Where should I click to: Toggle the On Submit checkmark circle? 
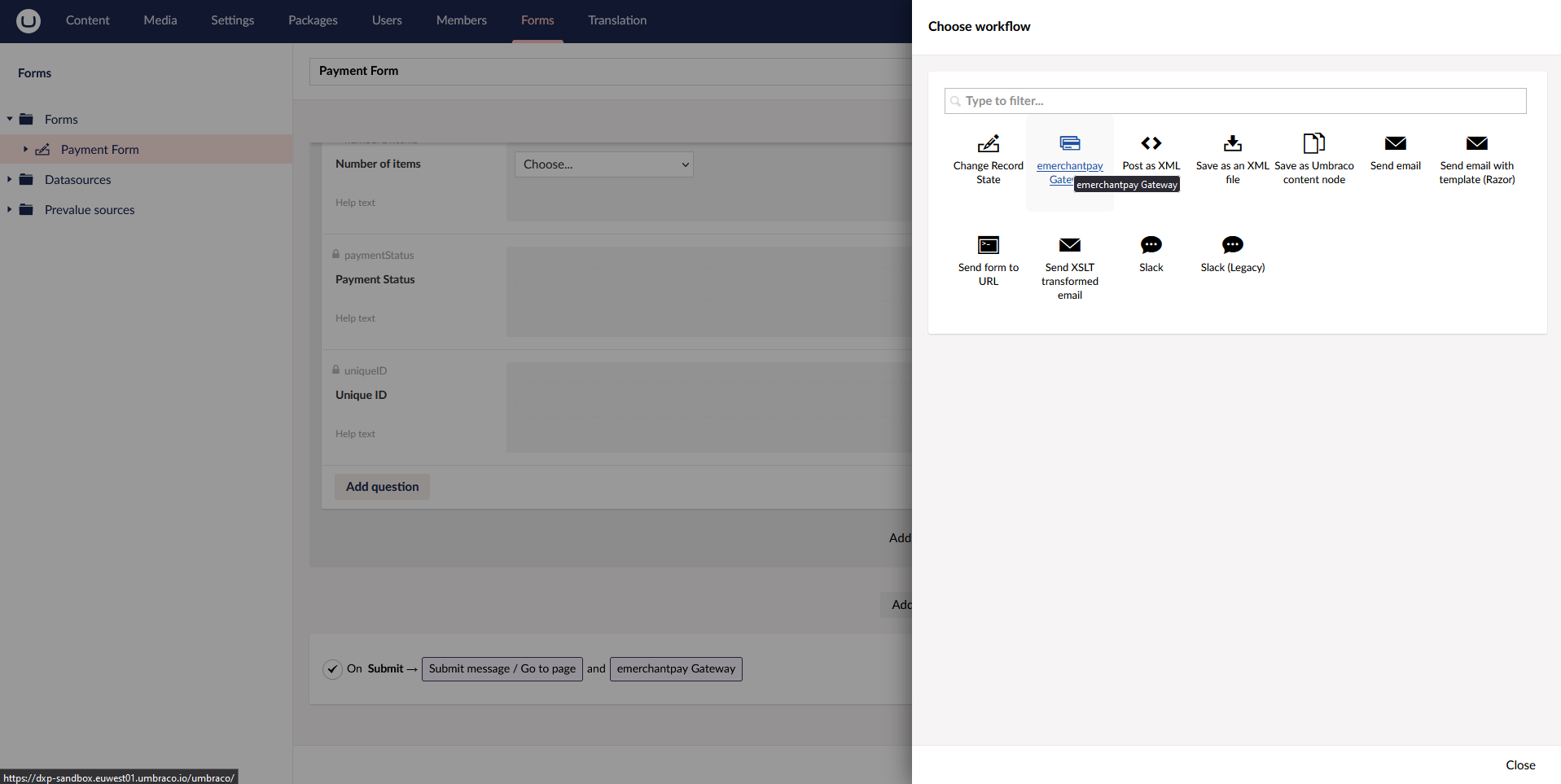tap(332, 669)
